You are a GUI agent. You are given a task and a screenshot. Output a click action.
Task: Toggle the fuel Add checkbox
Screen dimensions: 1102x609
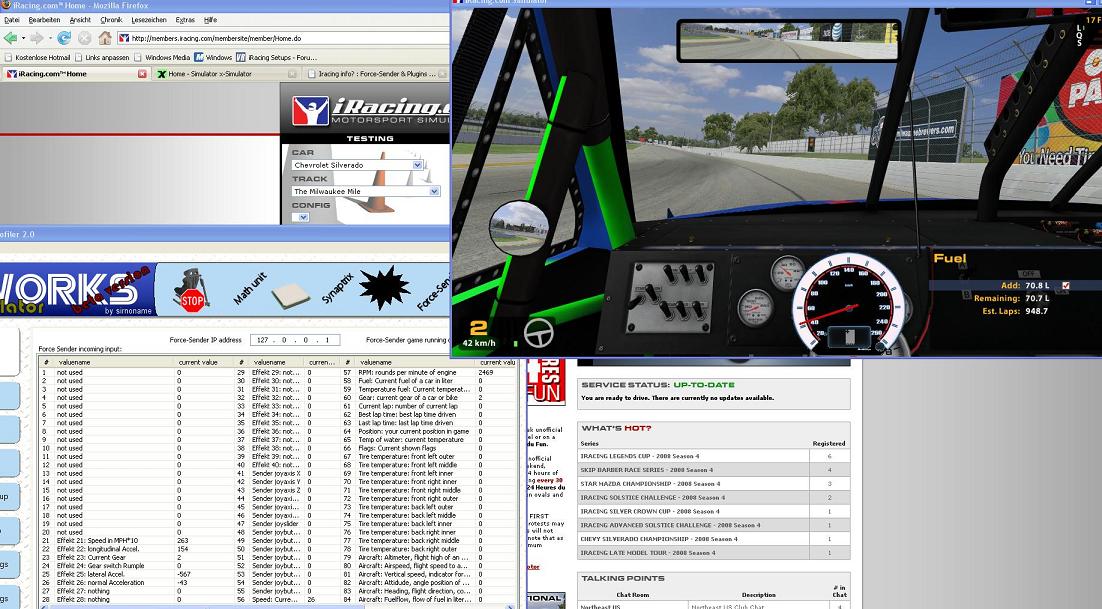tap(1066, 286)
